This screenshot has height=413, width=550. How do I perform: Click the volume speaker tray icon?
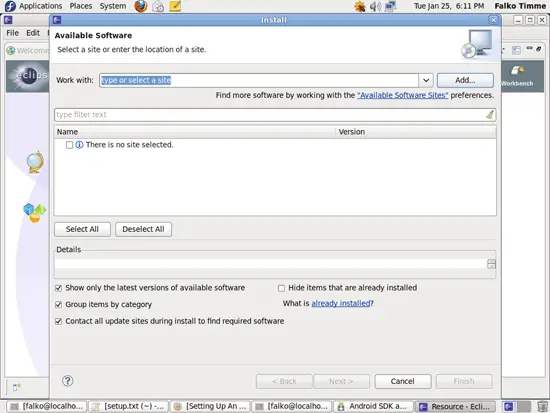[x=375, y=6]
